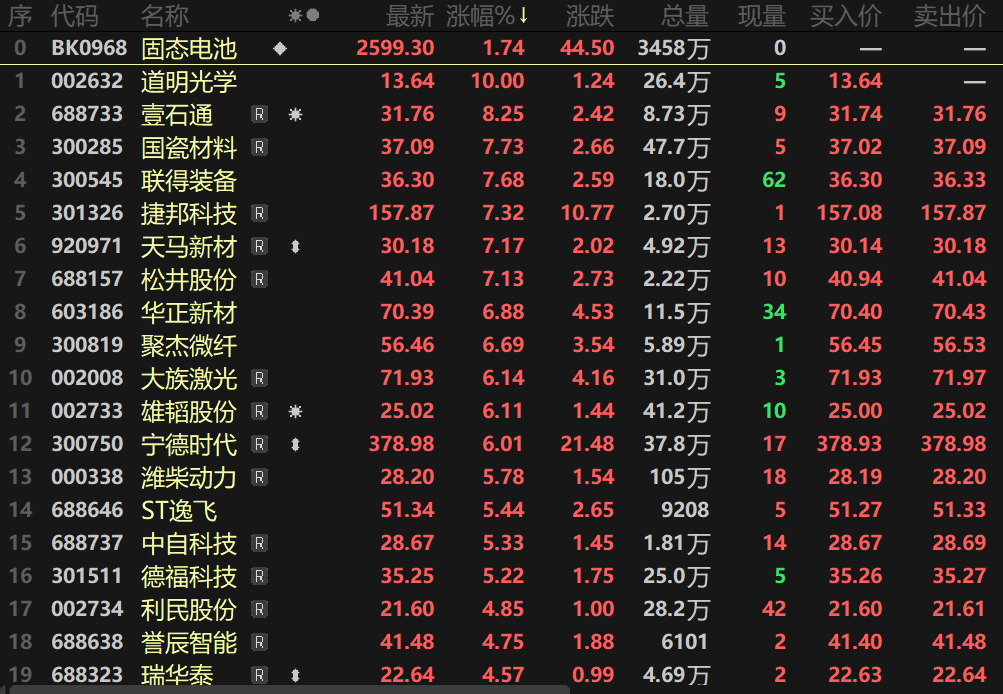This screenshot has width=1003, height=694.
Task: Click the R badge beside 利民股份
Action: 259,610
